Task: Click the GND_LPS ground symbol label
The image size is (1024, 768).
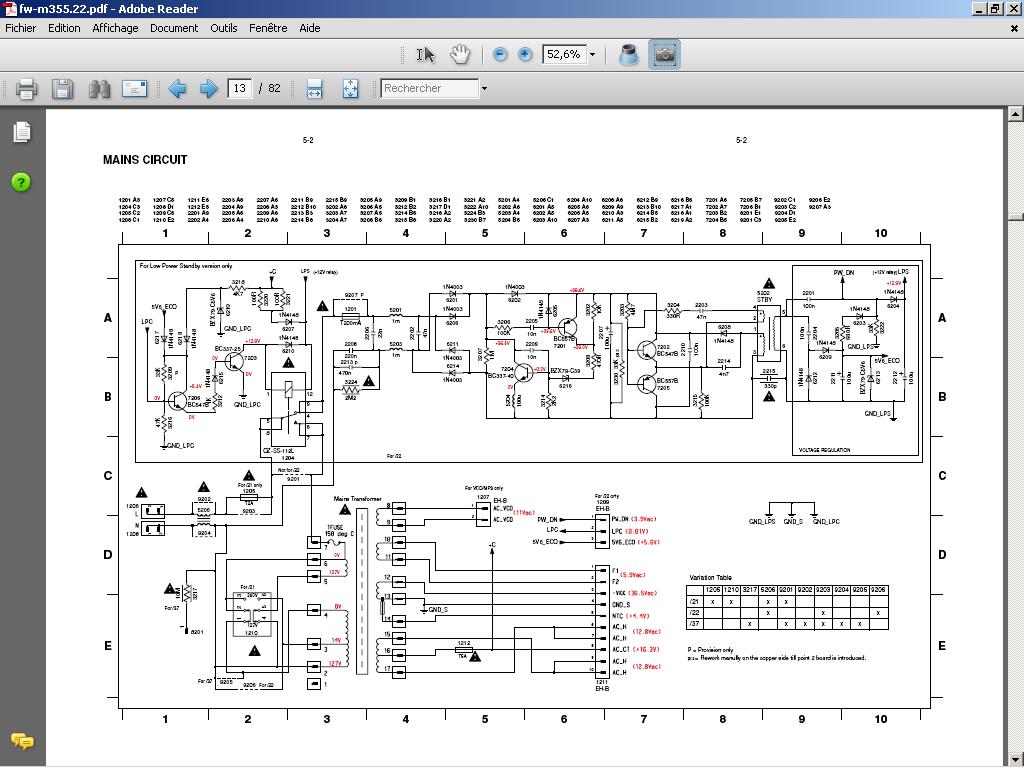Action: point(762,522)
